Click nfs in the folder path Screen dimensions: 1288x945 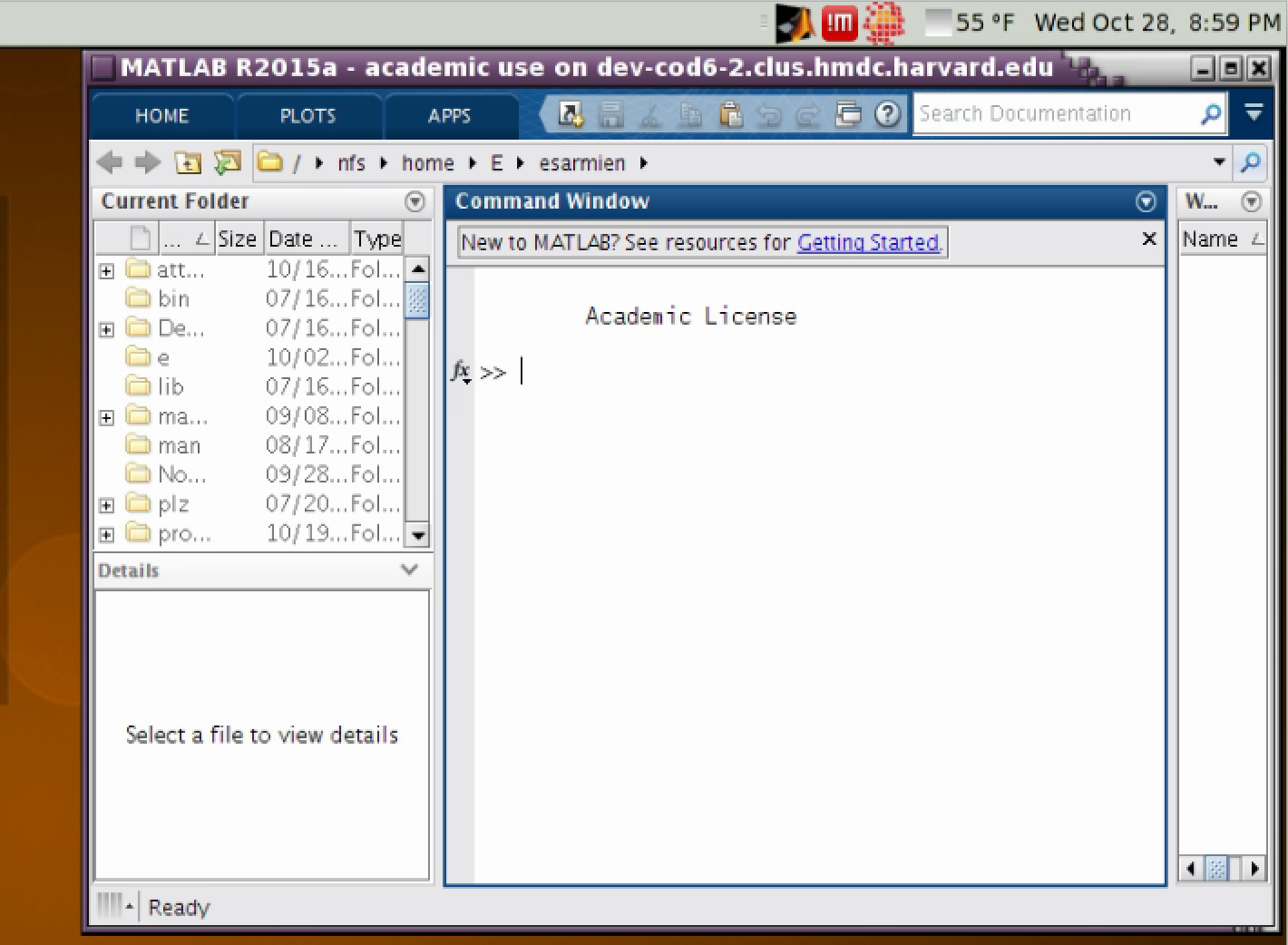[x=351, y=163]
